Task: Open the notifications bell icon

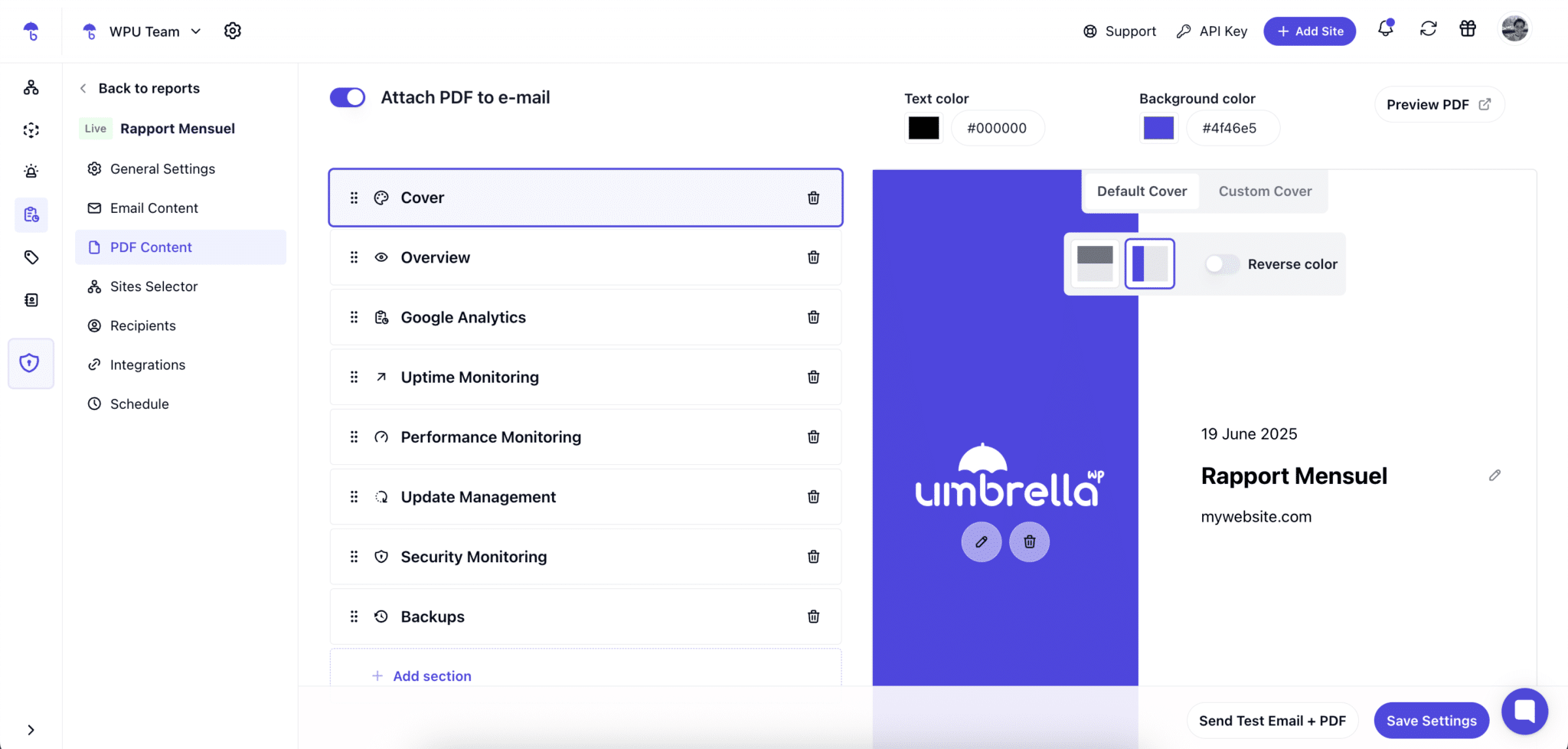Action: [1384, 28]
